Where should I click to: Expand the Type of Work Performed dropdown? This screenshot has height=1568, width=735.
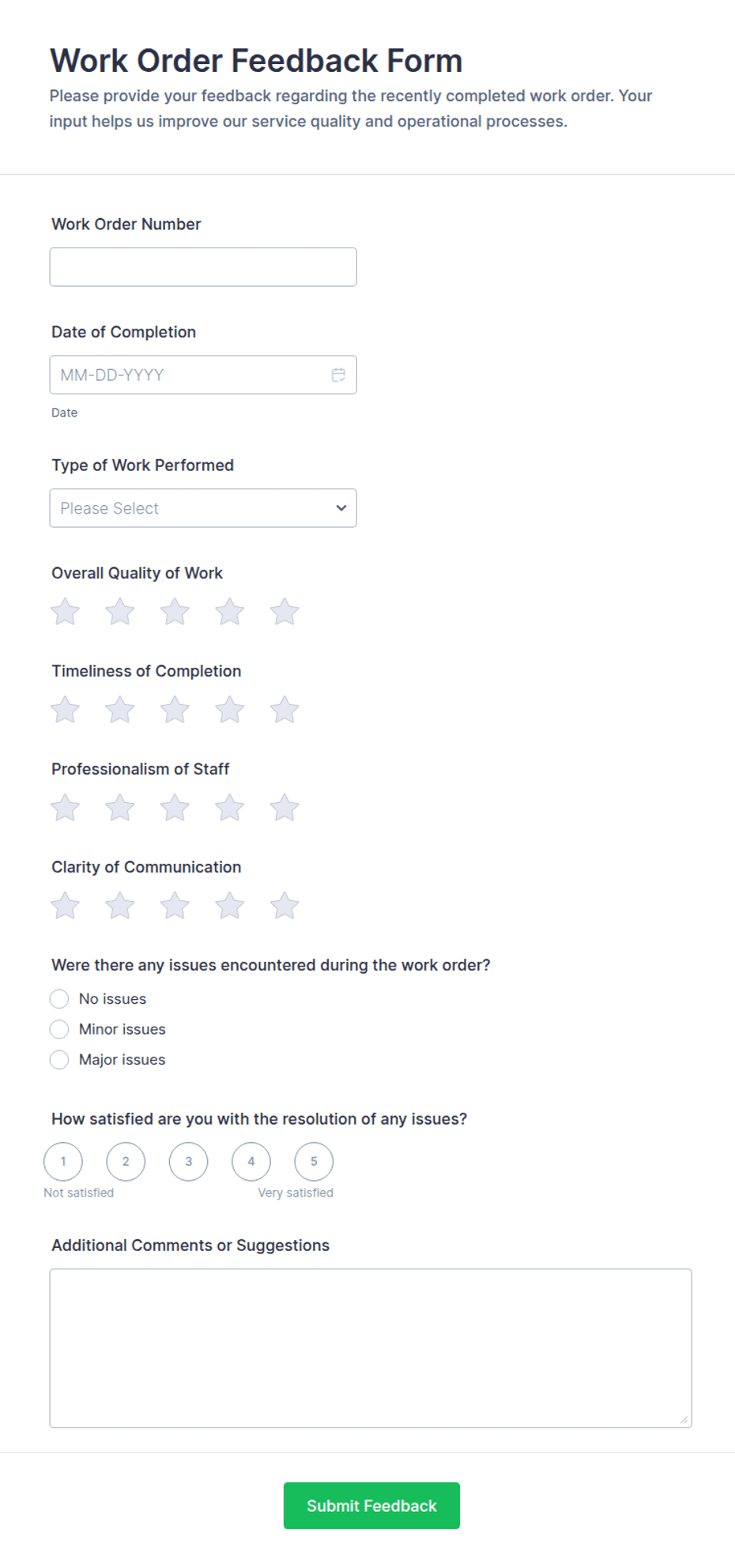pos(203,508)
